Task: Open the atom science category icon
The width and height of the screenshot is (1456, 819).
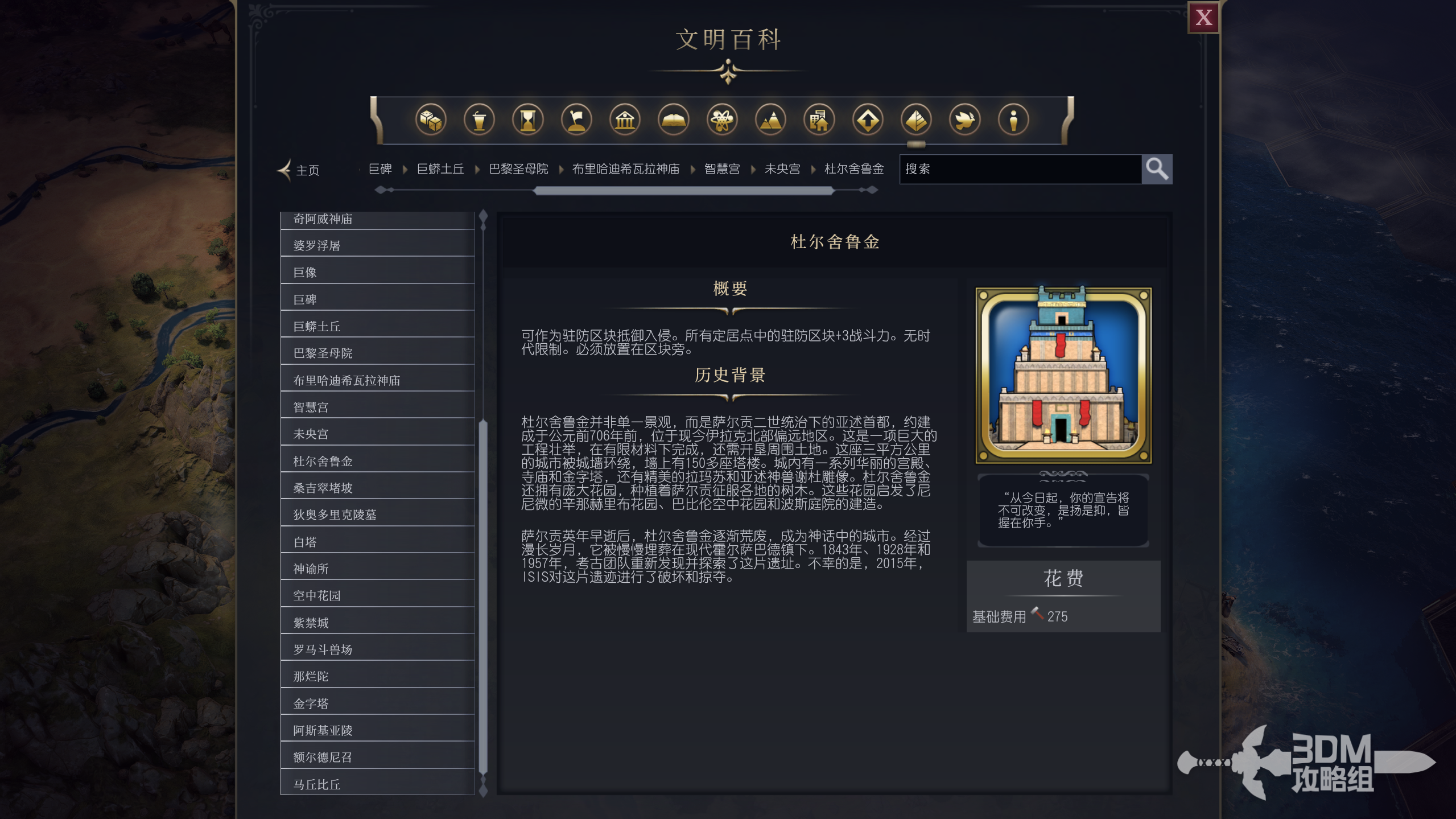Action: pos(722,120)
